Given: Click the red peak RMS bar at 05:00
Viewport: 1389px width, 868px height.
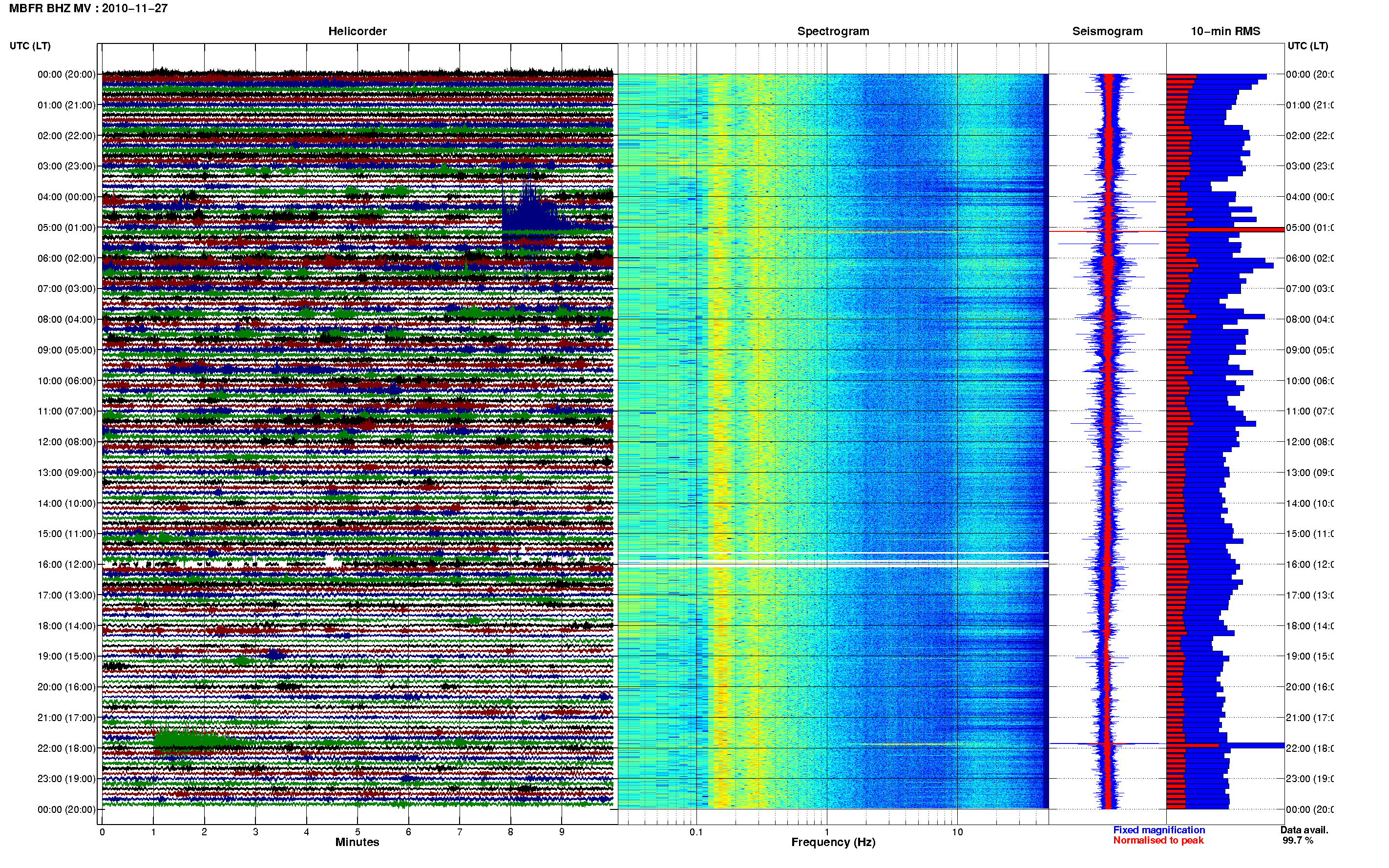Looking at the screenshot, I should [1225, 229].
